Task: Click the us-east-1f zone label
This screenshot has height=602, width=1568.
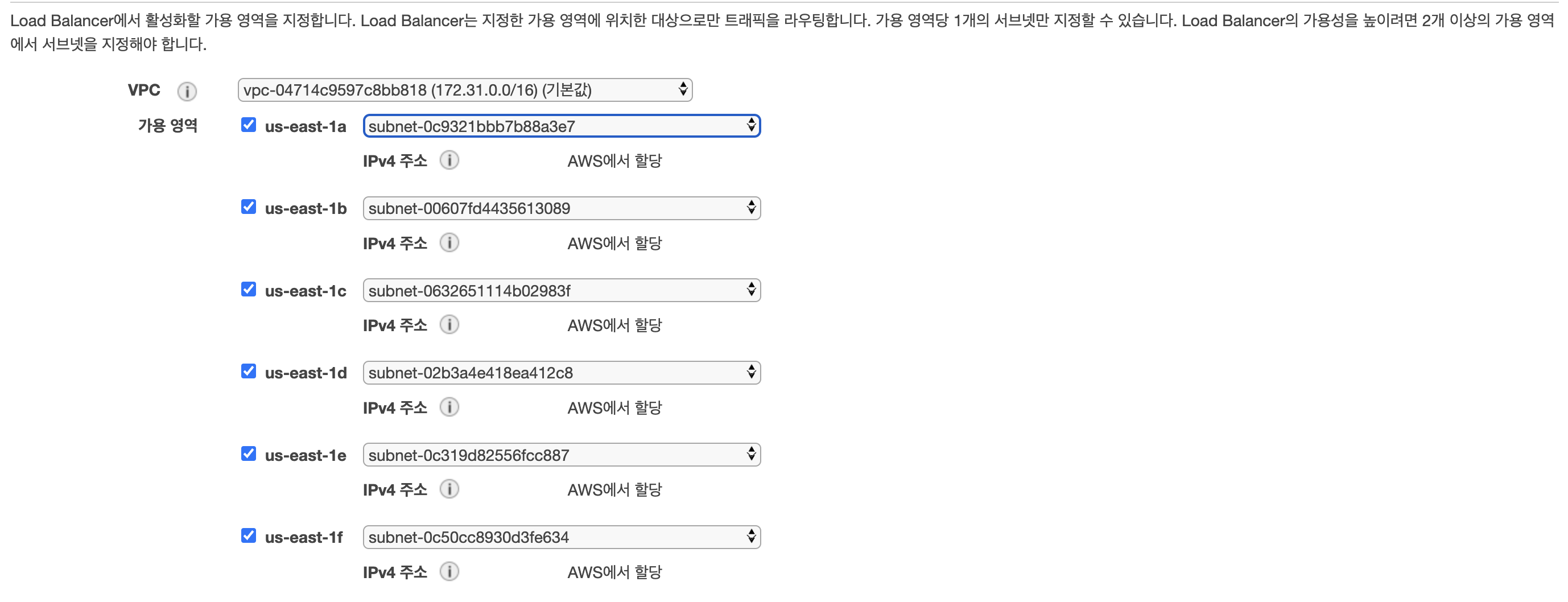Action: [x=304, y=538]
